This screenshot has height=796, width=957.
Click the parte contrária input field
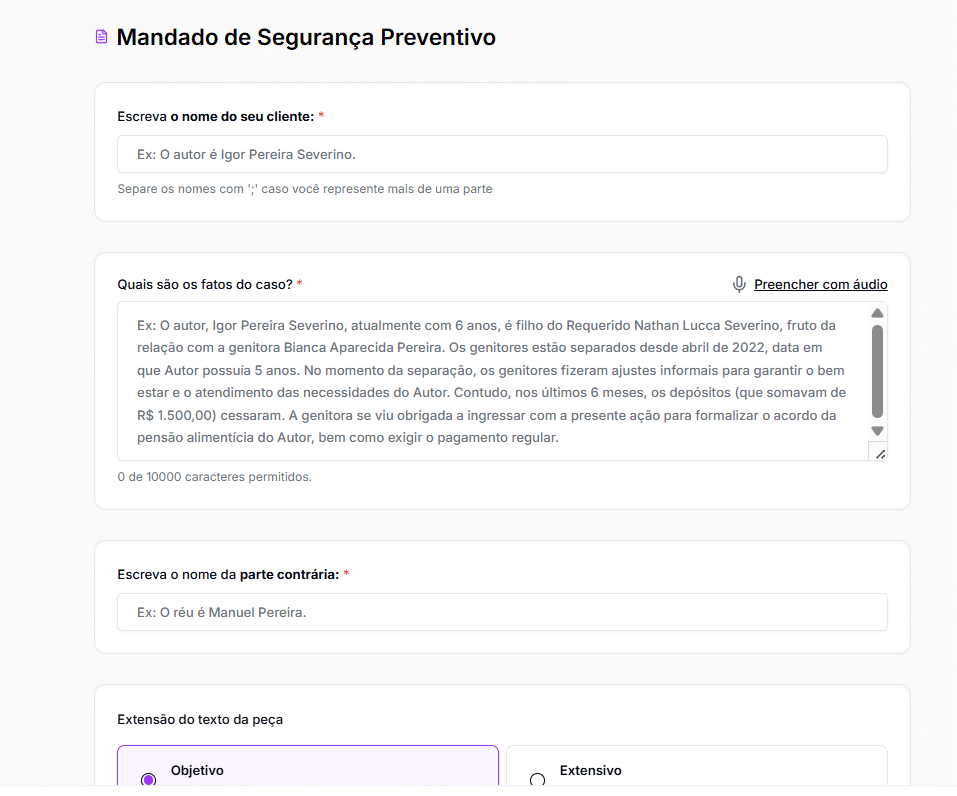click(500, 612)
